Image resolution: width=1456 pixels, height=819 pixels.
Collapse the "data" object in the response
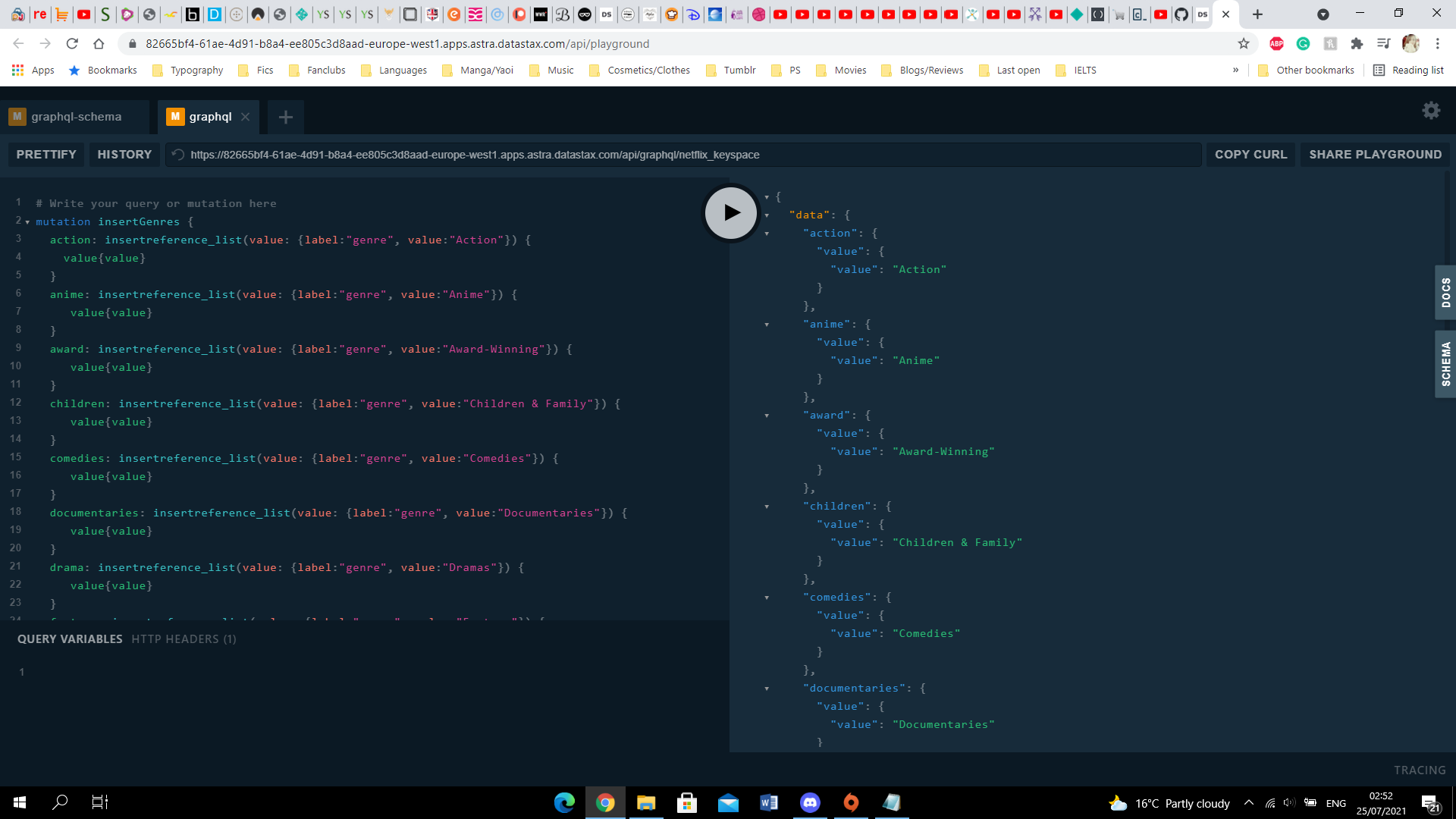click(767, 215)
